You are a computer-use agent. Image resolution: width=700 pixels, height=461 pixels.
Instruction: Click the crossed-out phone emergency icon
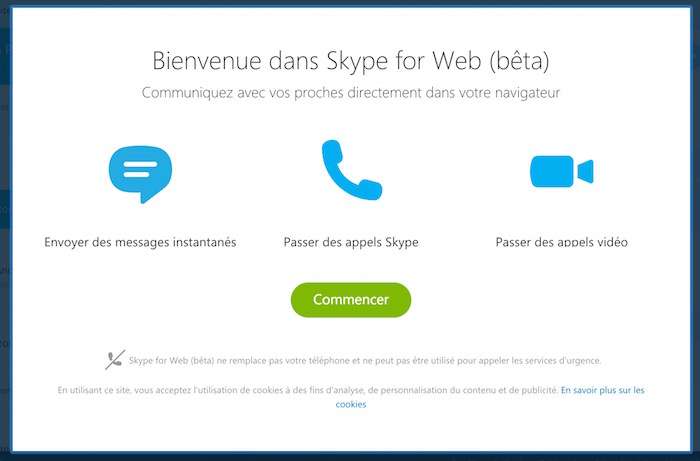pos(112,360)
